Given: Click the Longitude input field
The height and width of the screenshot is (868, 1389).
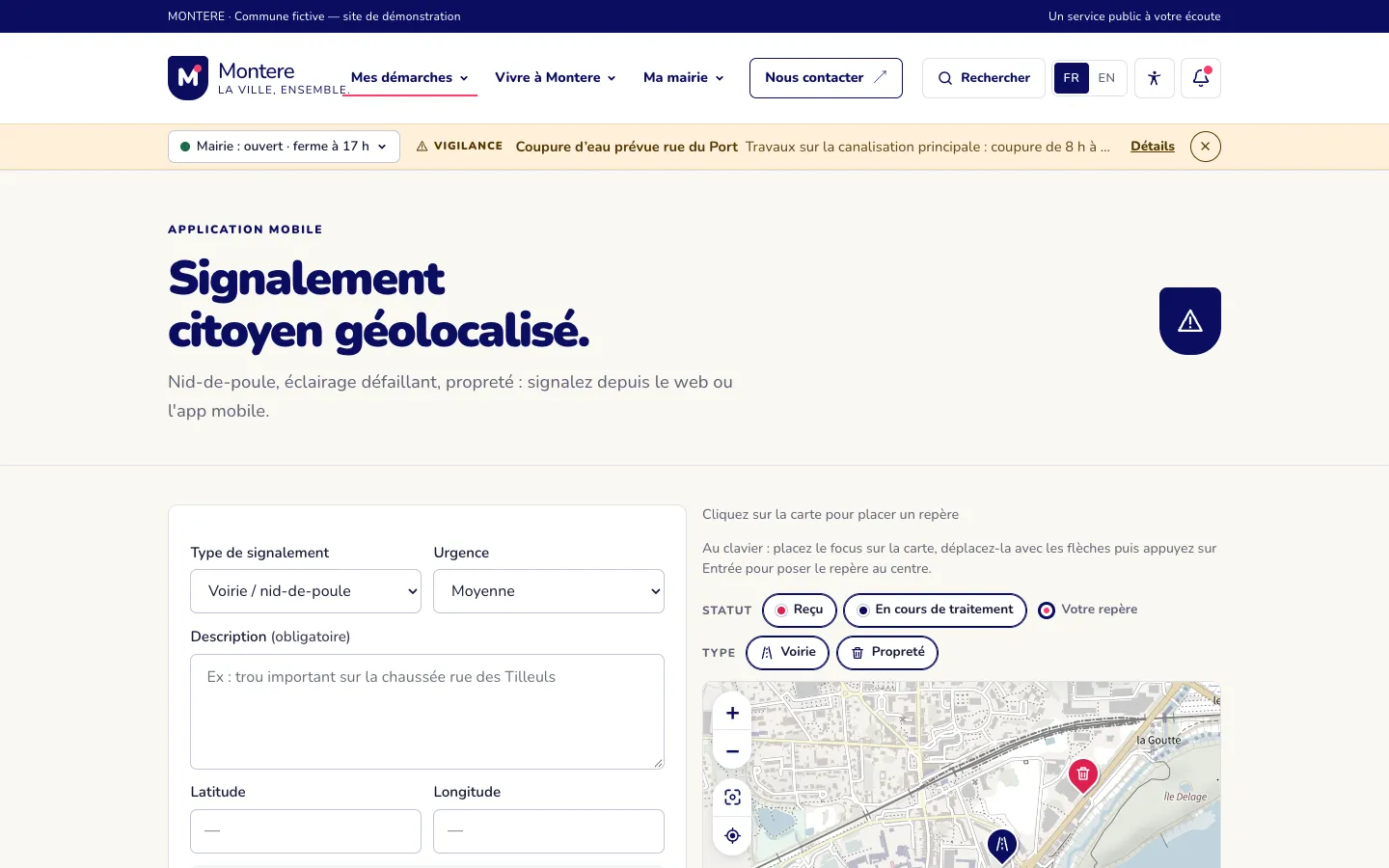Looking at the screenshot, I should pos(549,831).
